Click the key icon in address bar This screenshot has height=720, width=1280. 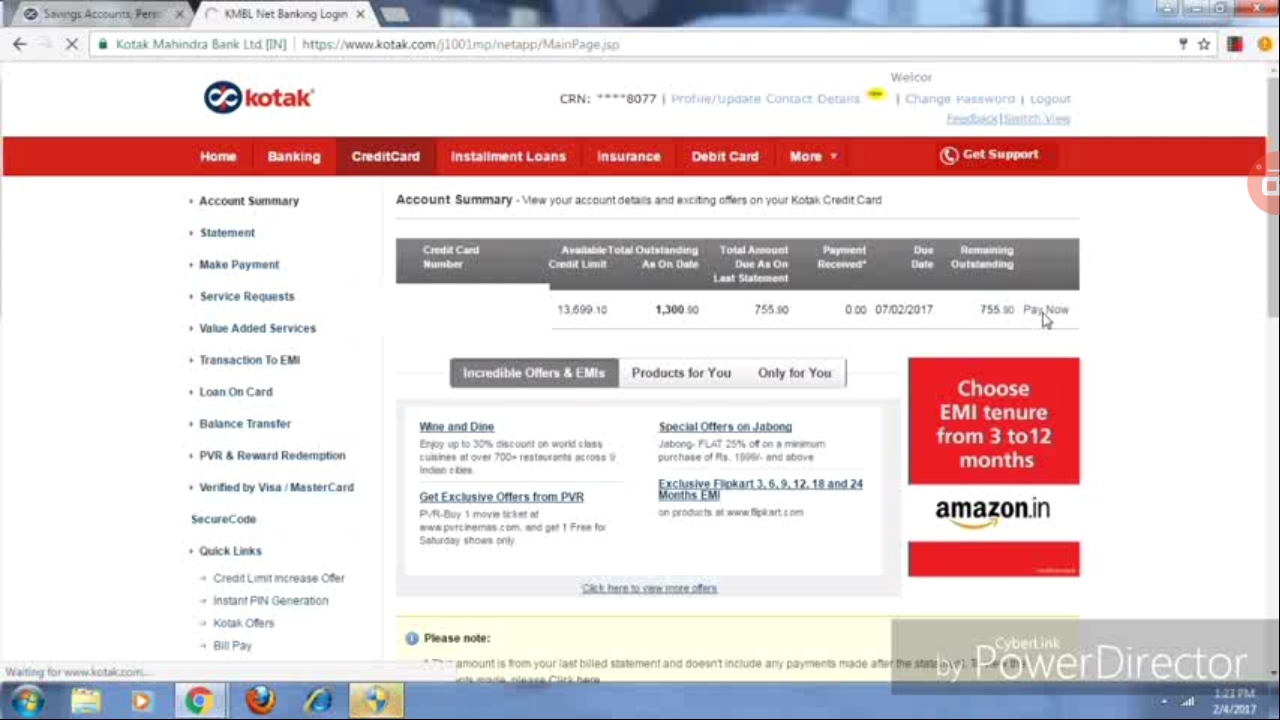pyautogui.click(x=1183, y=44)
